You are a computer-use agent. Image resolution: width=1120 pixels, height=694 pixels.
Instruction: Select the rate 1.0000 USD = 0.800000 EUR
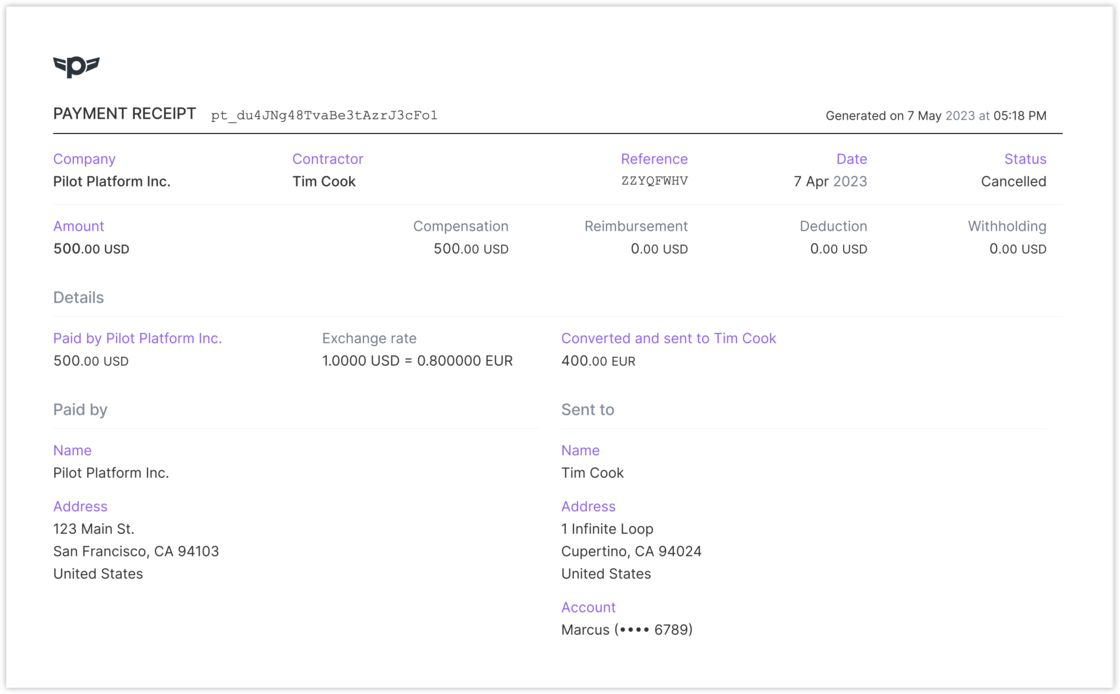pos(417,361)
